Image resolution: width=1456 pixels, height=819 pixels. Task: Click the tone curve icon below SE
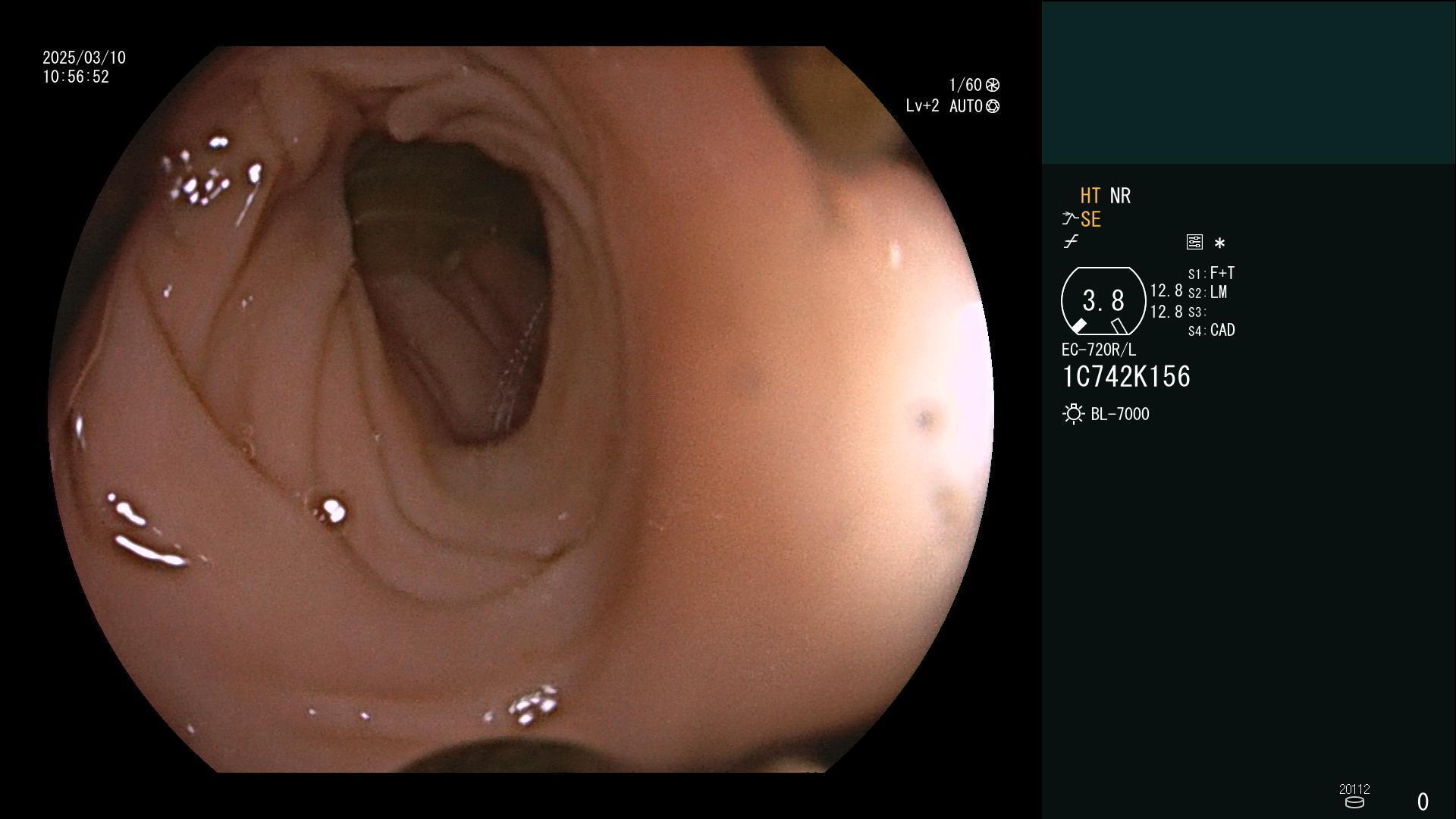click(1071, 242)
